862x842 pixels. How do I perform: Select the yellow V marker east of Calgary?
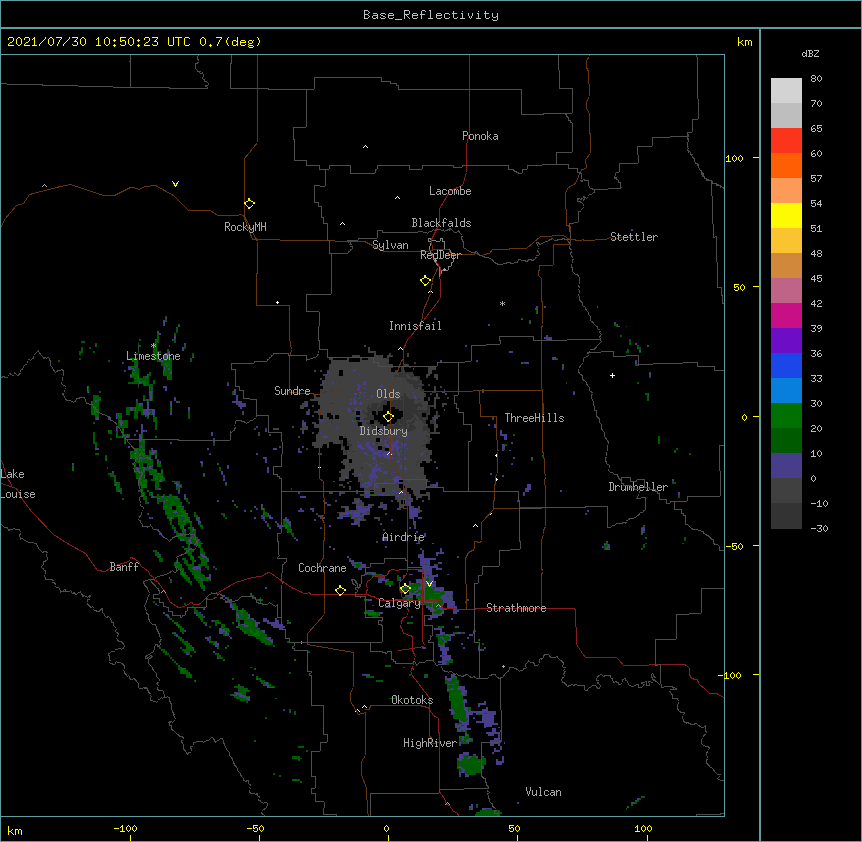429,584
